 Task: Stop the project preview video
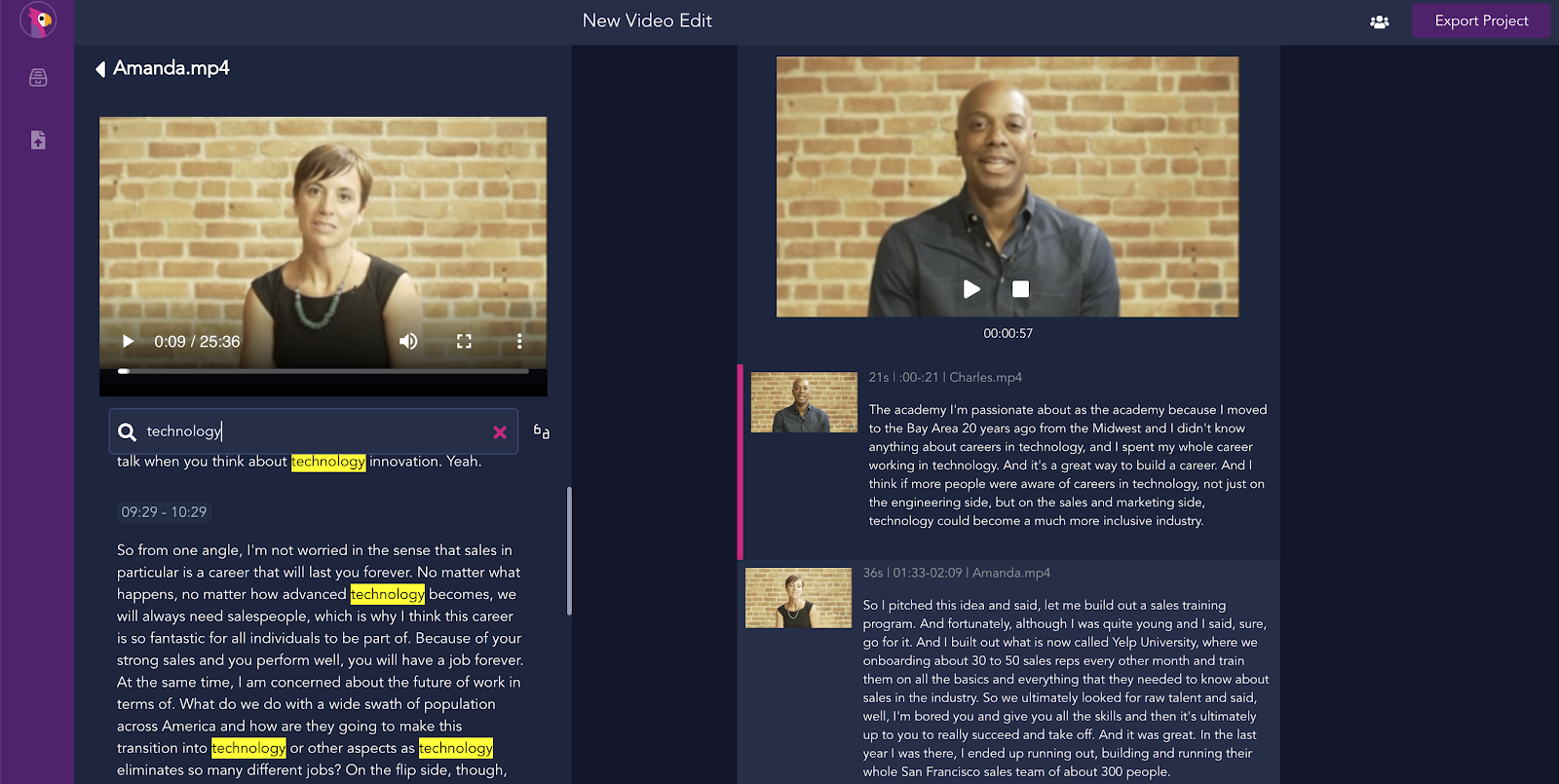point(1020,289)
